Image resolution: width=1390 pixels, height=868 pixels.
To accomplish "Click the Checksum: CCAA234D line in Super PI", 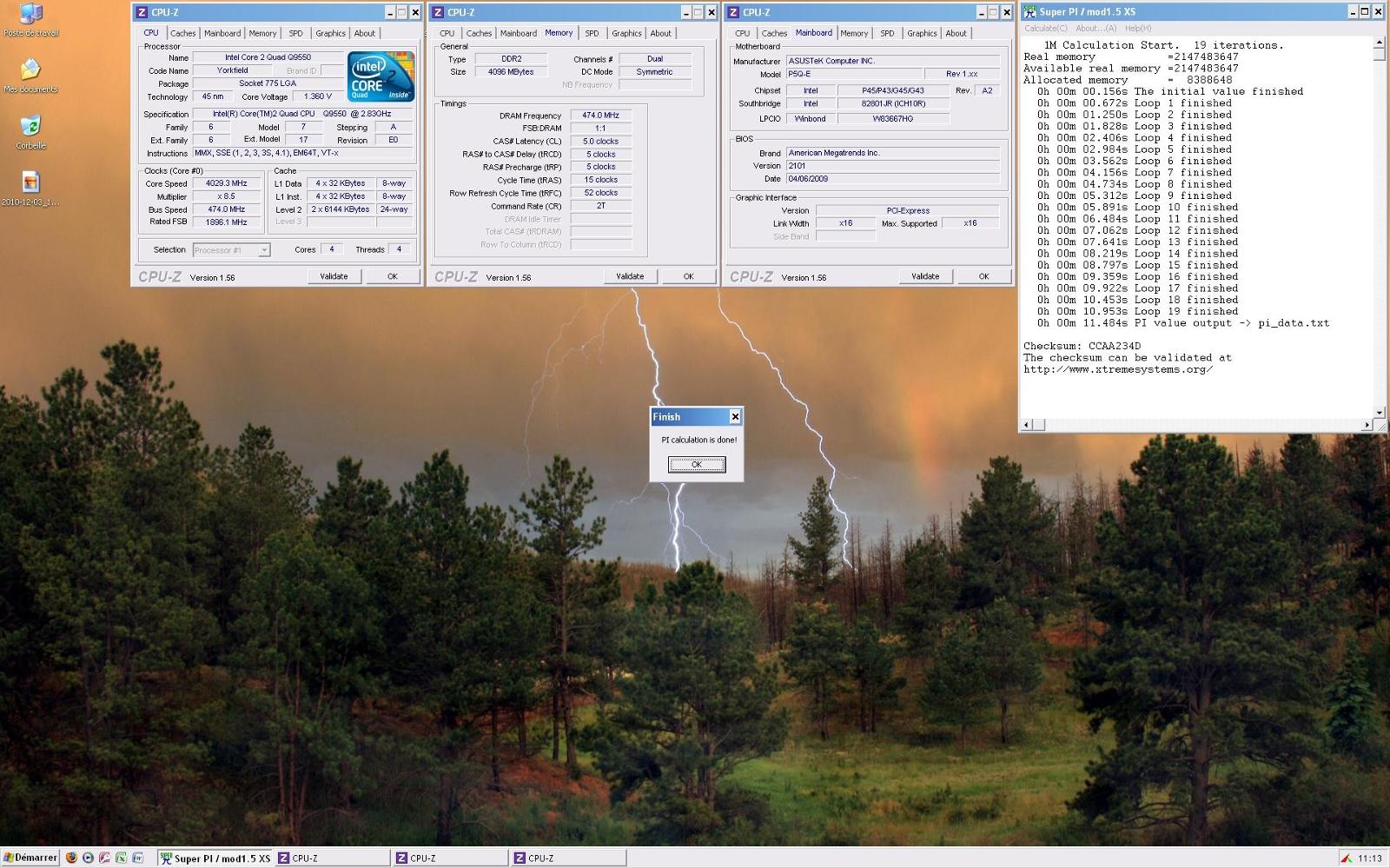I will point(1082,346).
